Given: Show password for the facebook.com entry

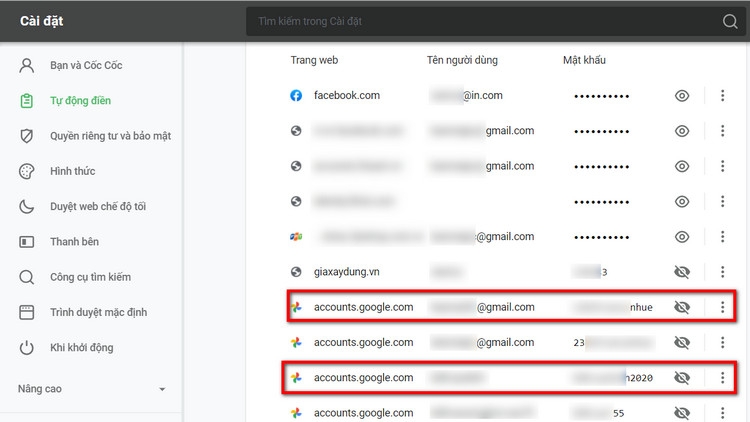Looking at the screenshot, I should [x=682, y=96].
